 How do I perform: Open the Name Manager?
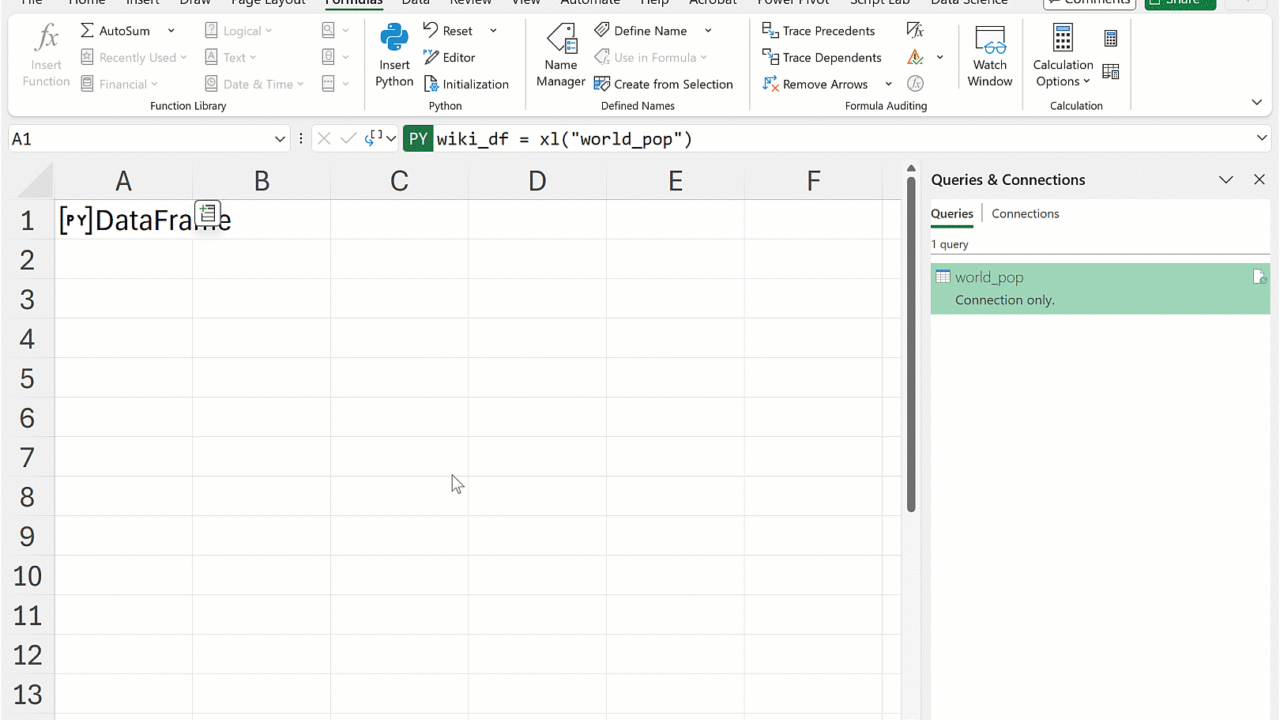(560, 56)
